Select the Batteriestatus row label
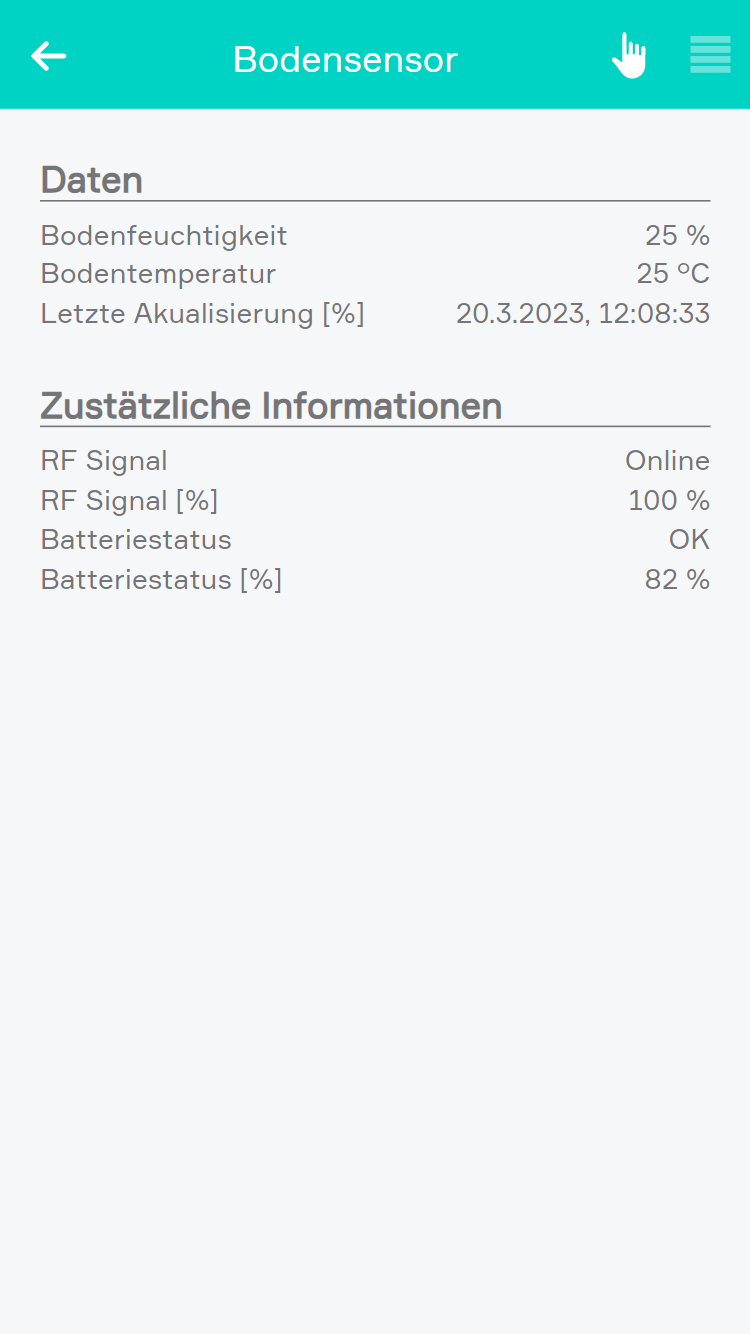 tap(136, 540)
